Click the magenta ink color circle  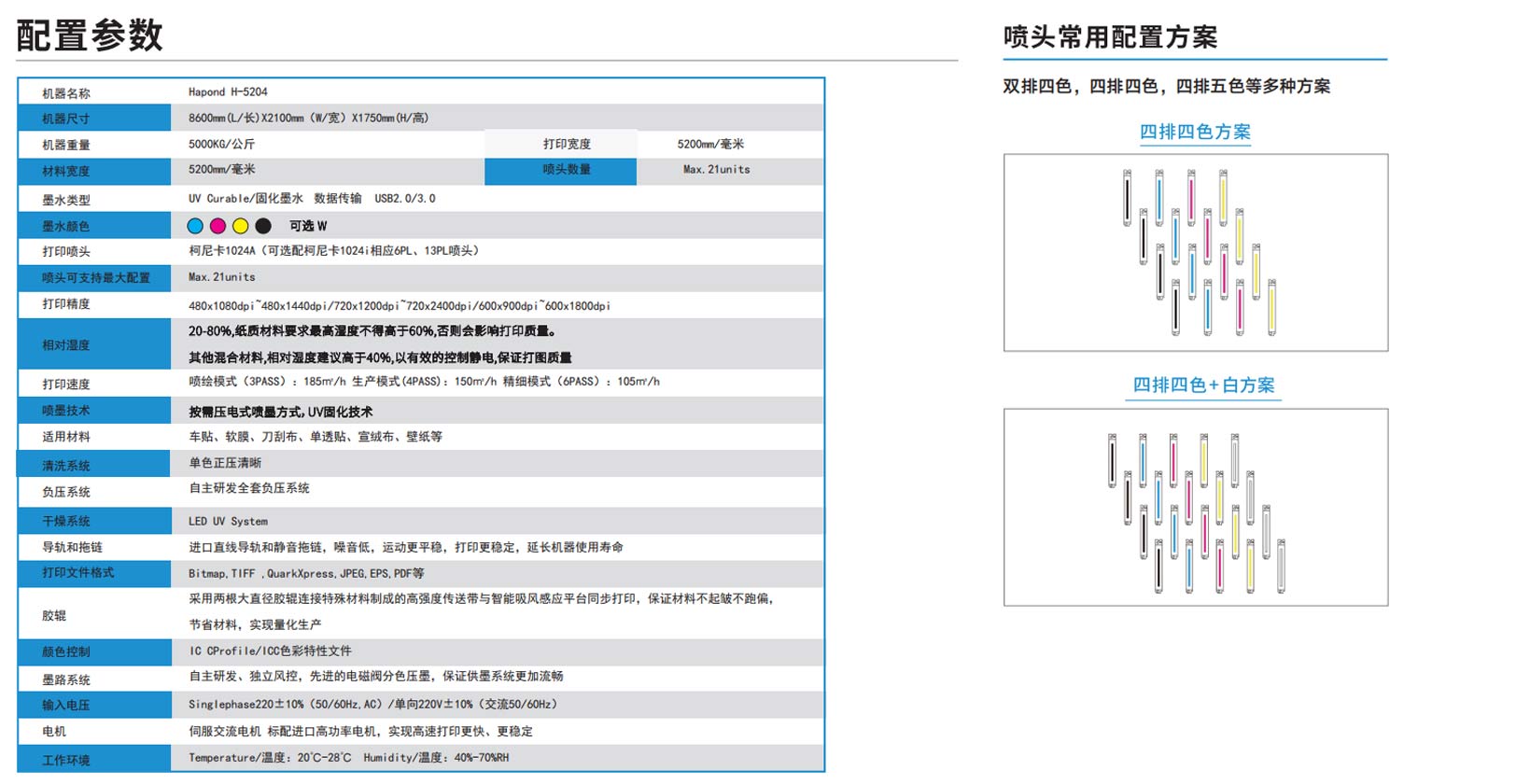coord(218,226)
